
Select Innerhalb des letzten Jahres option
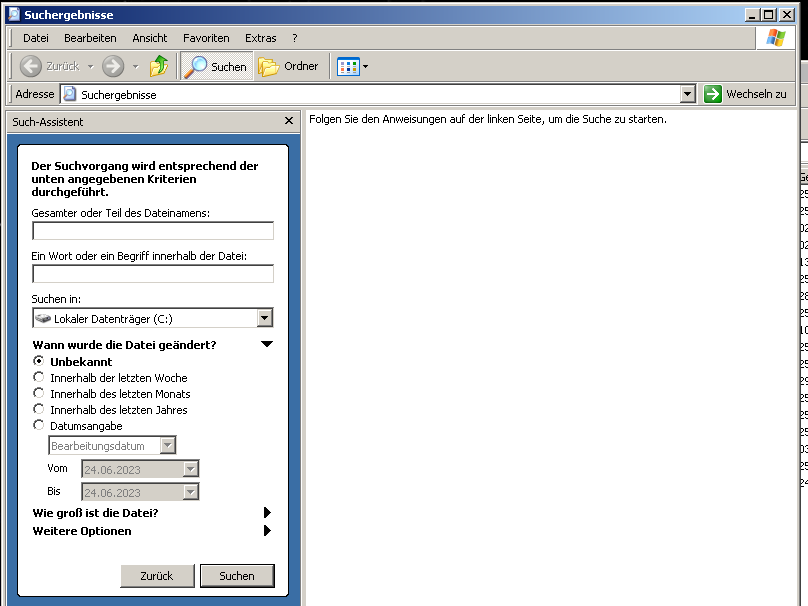39,409
